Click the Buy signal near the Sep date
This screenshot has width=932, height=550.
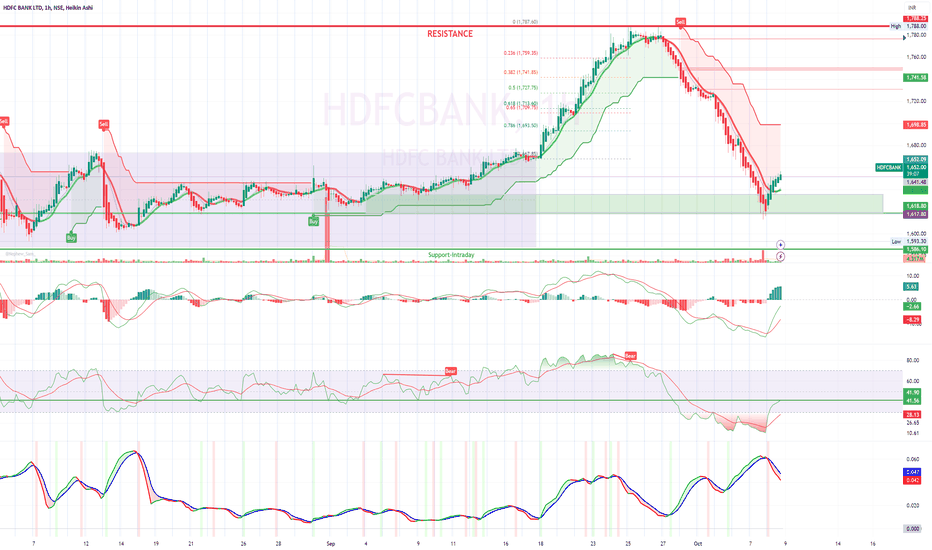click(x=313, y=221)
